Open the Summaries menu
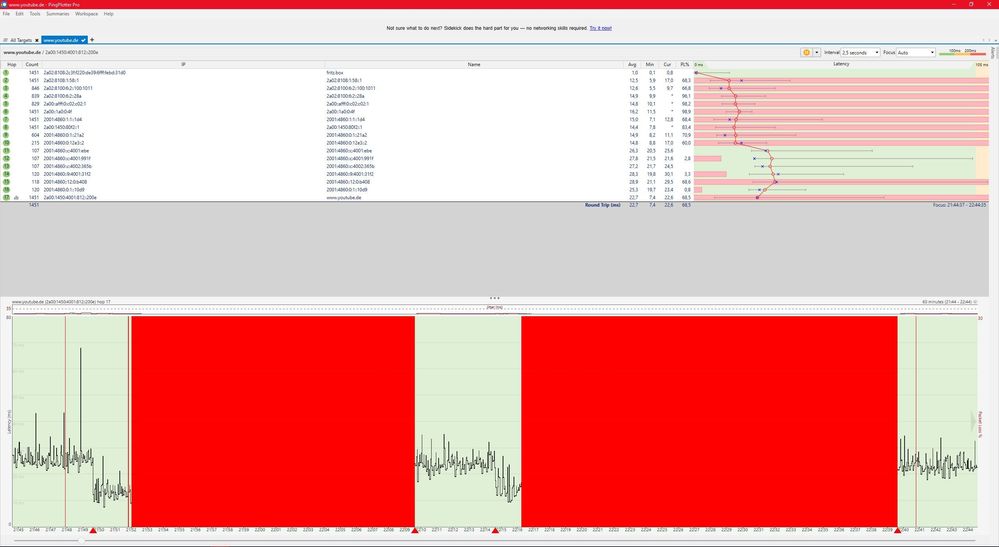 click(57, 13)
